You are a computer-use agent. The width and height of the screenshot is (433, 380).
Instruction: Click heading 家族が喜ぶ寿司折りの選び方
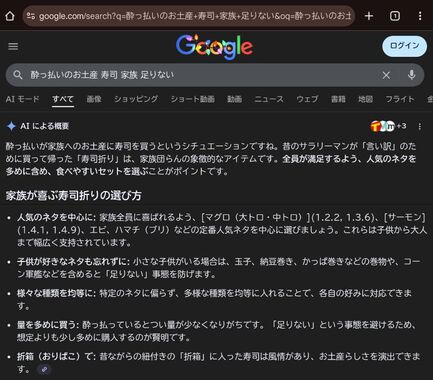click(x=74, y=195)
